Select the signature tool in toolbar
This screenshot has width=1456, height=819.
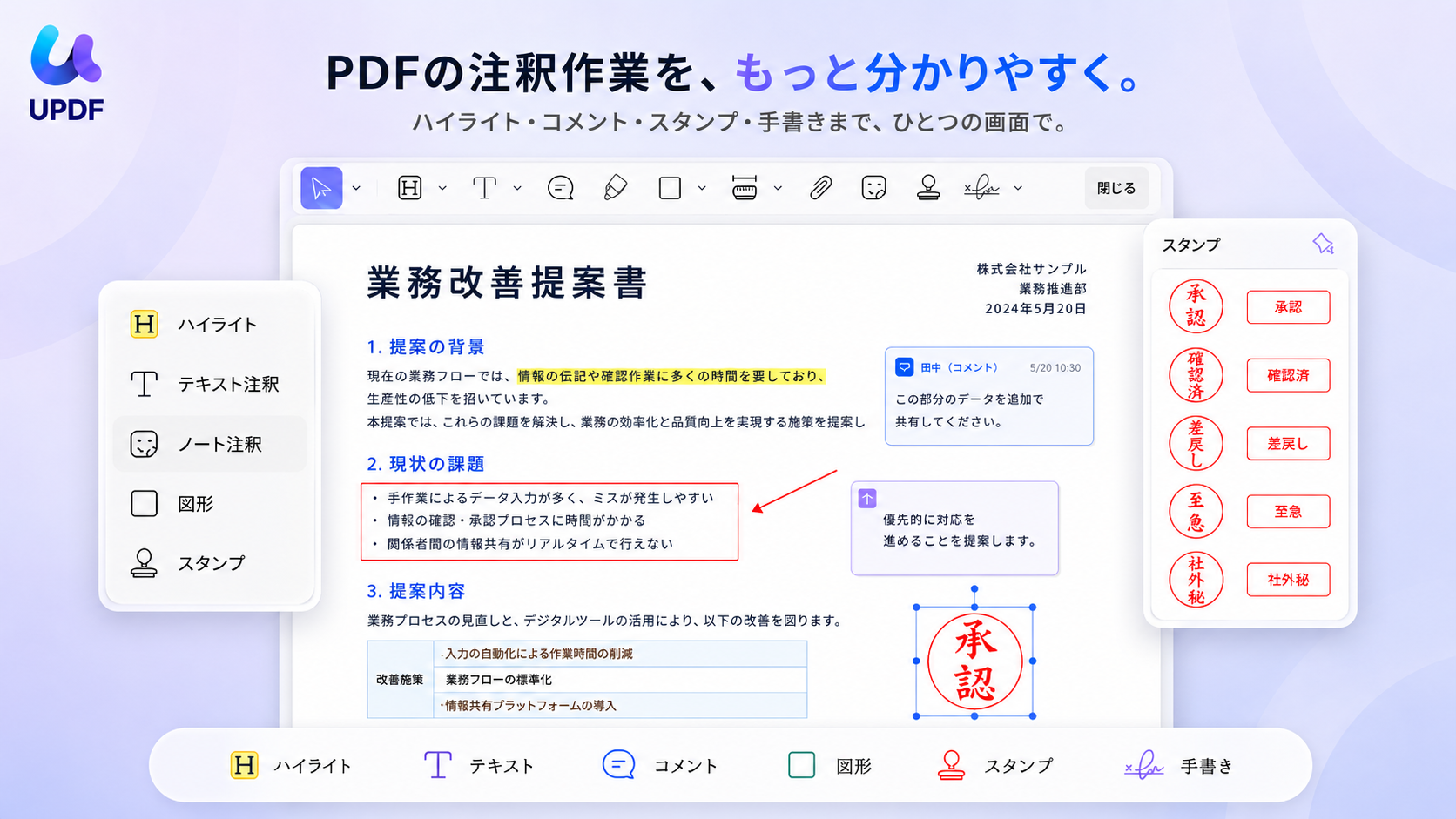point(981,188)
